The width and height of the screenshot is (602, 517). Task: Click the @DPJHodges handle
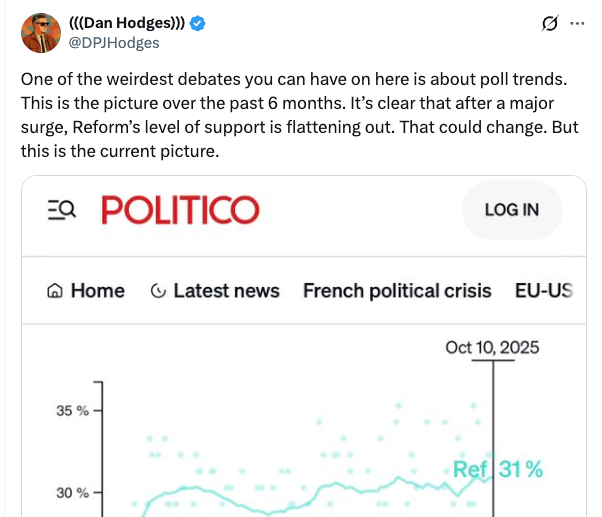pos(113,43)
